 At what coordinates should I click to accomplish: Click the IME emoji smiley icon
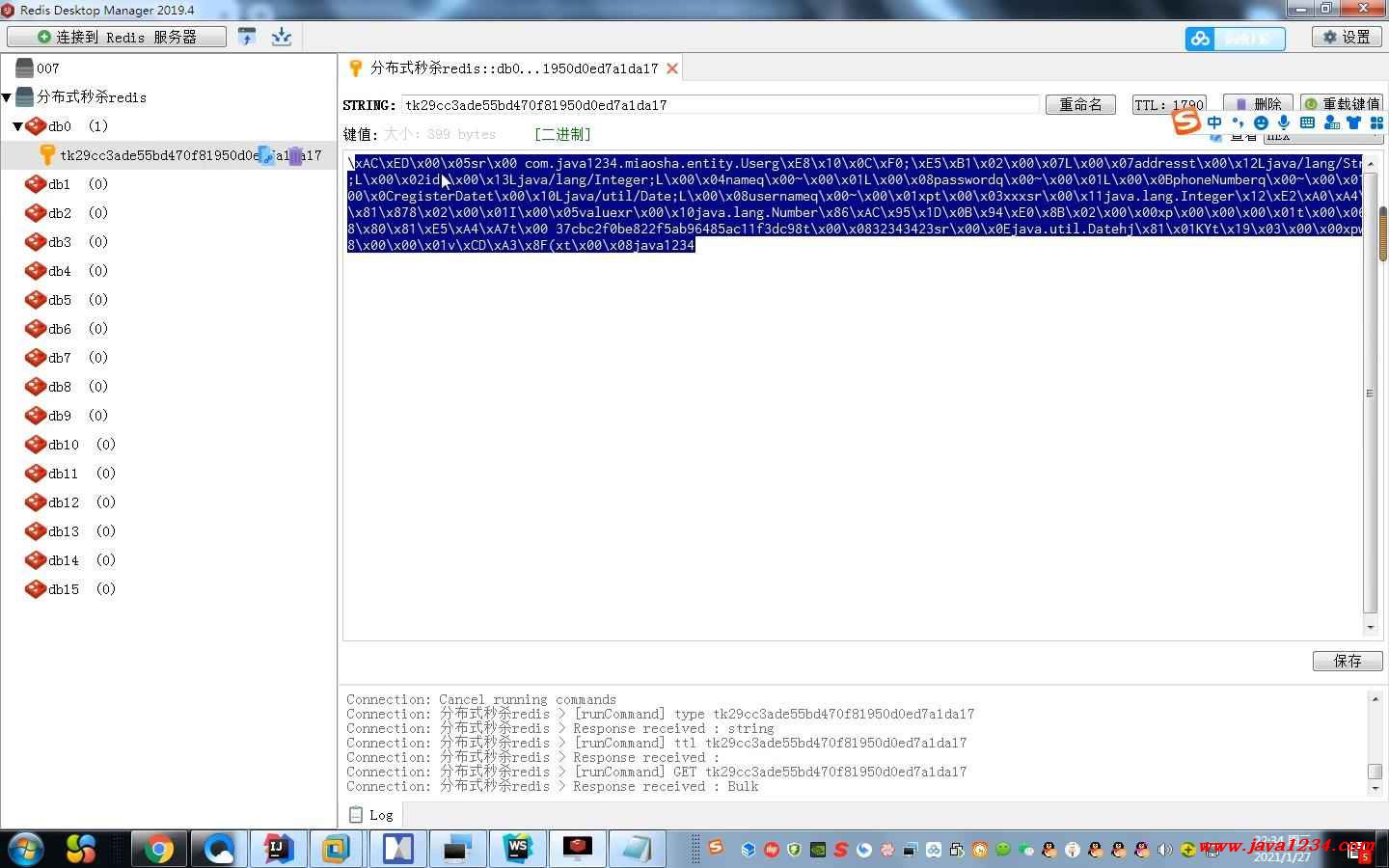pyautogui.click(x=1261, y=122)
